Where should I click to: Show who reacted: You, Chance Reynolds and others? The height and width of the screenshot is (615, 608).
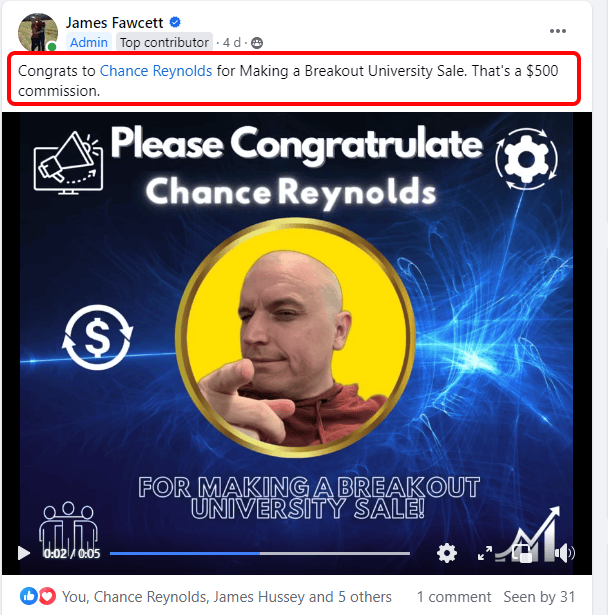[x=227, y=597]
